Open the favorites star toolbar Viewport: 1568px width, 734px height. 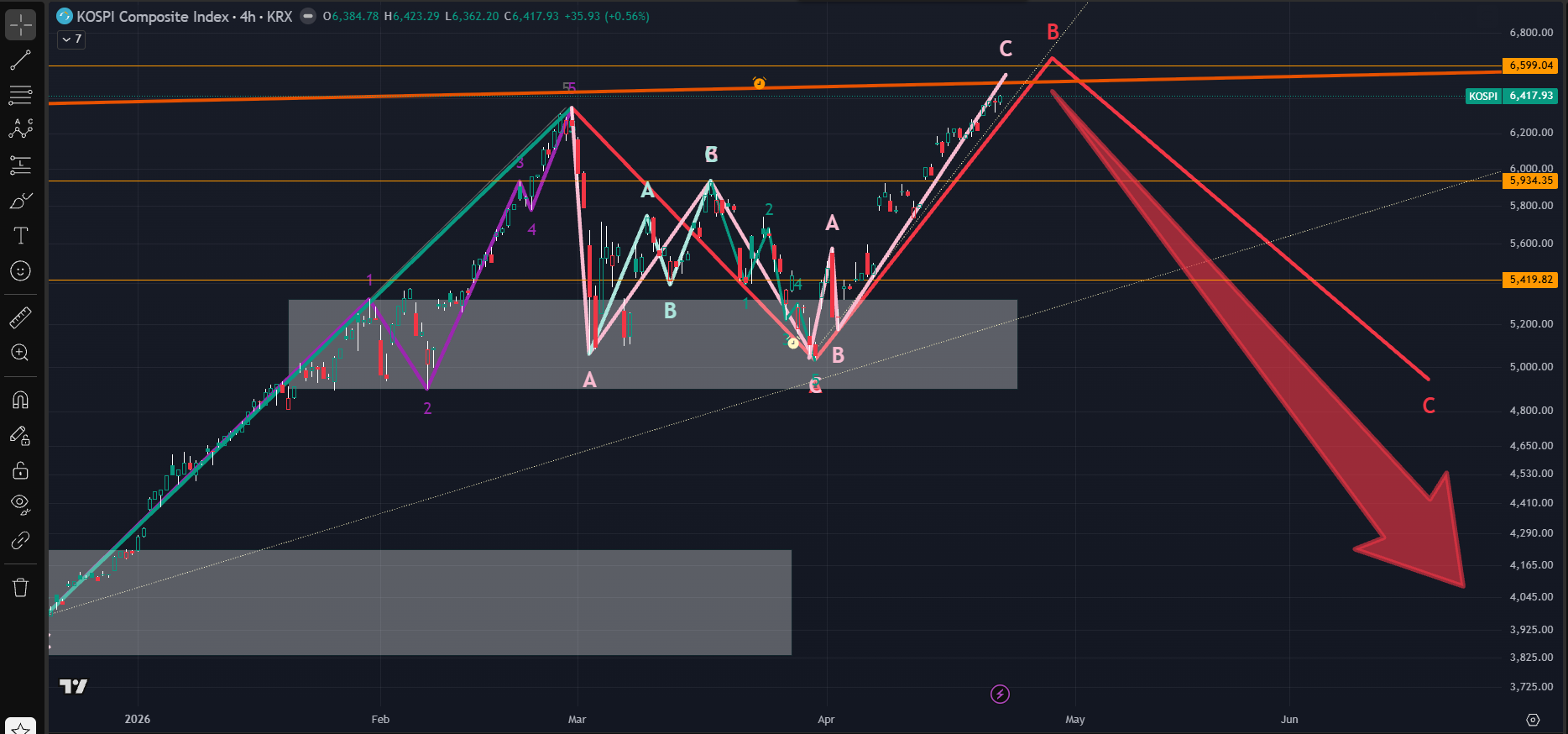click(x=20, y=727)
